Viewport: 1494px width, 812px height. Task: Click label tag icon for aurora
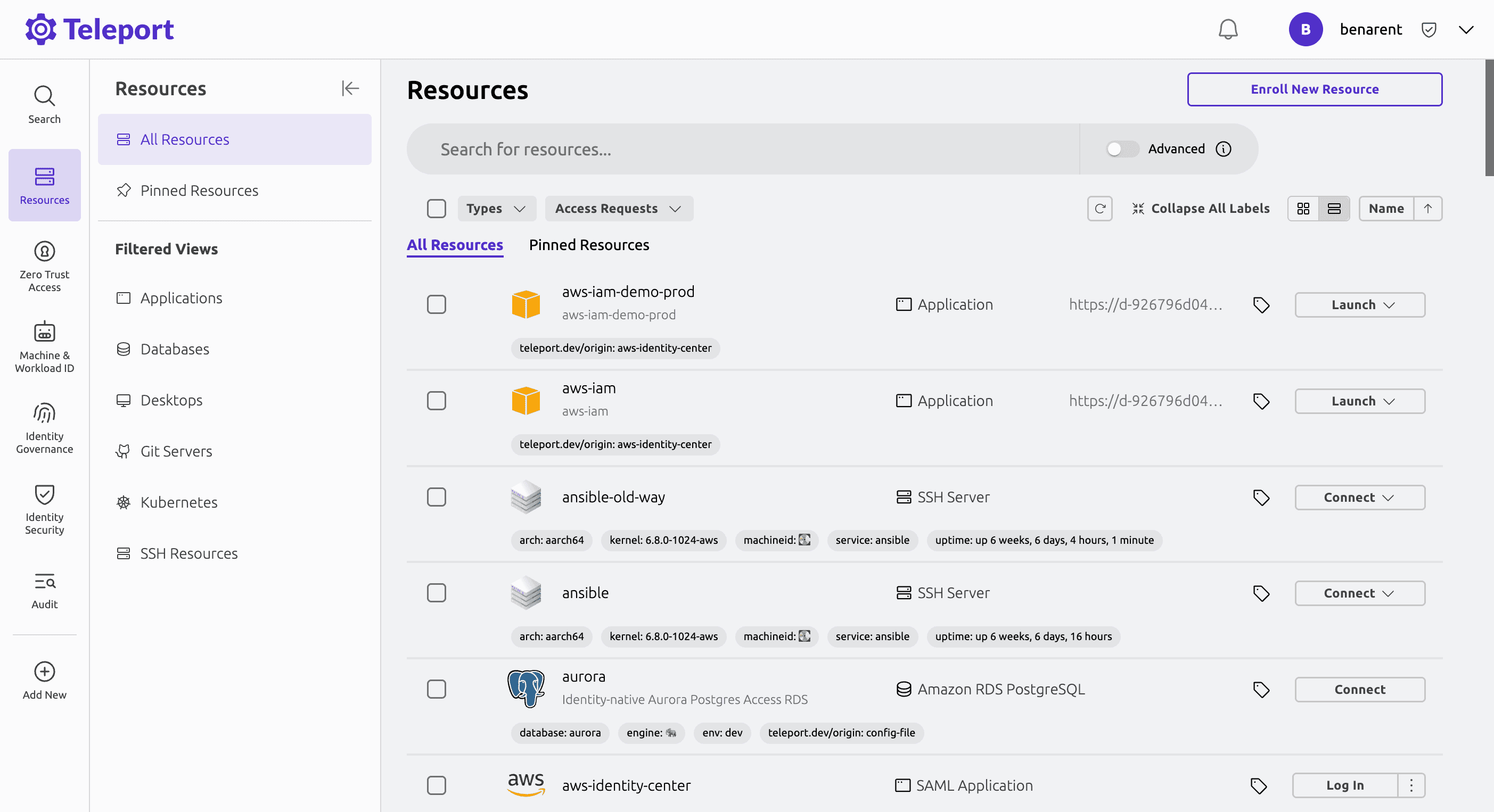click(1261, 690)
